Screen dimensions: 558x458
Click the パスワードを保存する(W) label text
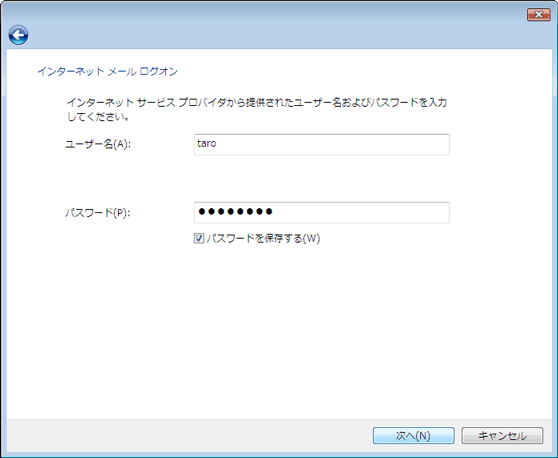tap(263, 238)
